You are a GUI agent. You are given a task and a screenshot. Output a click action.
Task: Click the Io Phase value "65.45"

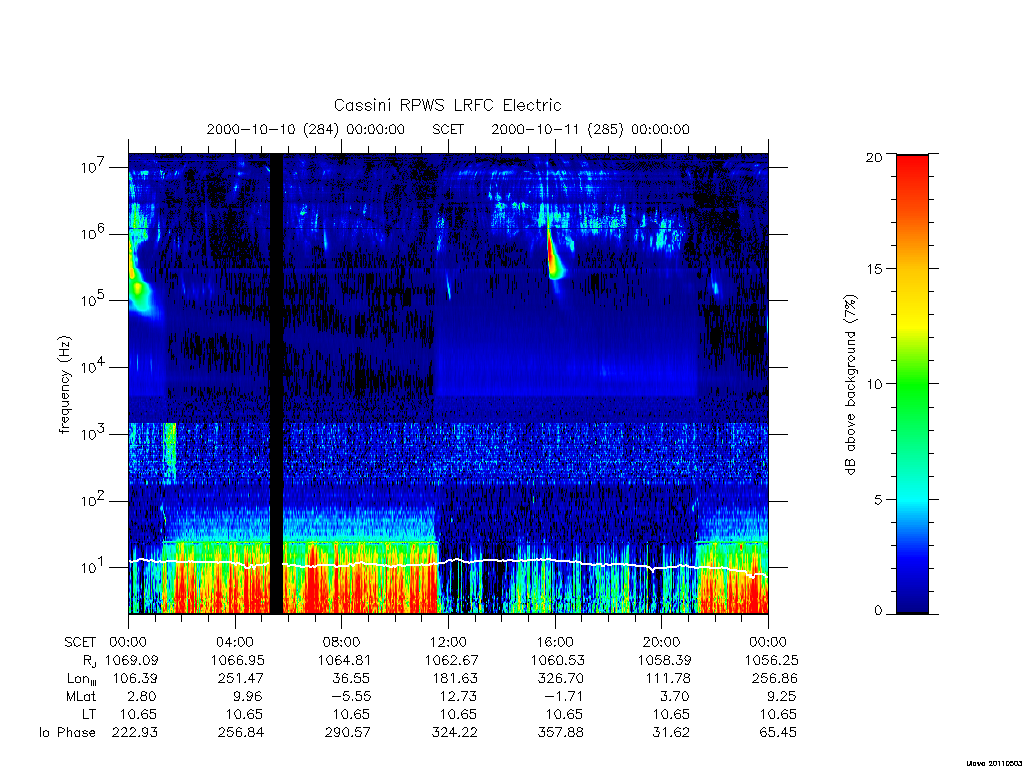click(x=777, y=732)
